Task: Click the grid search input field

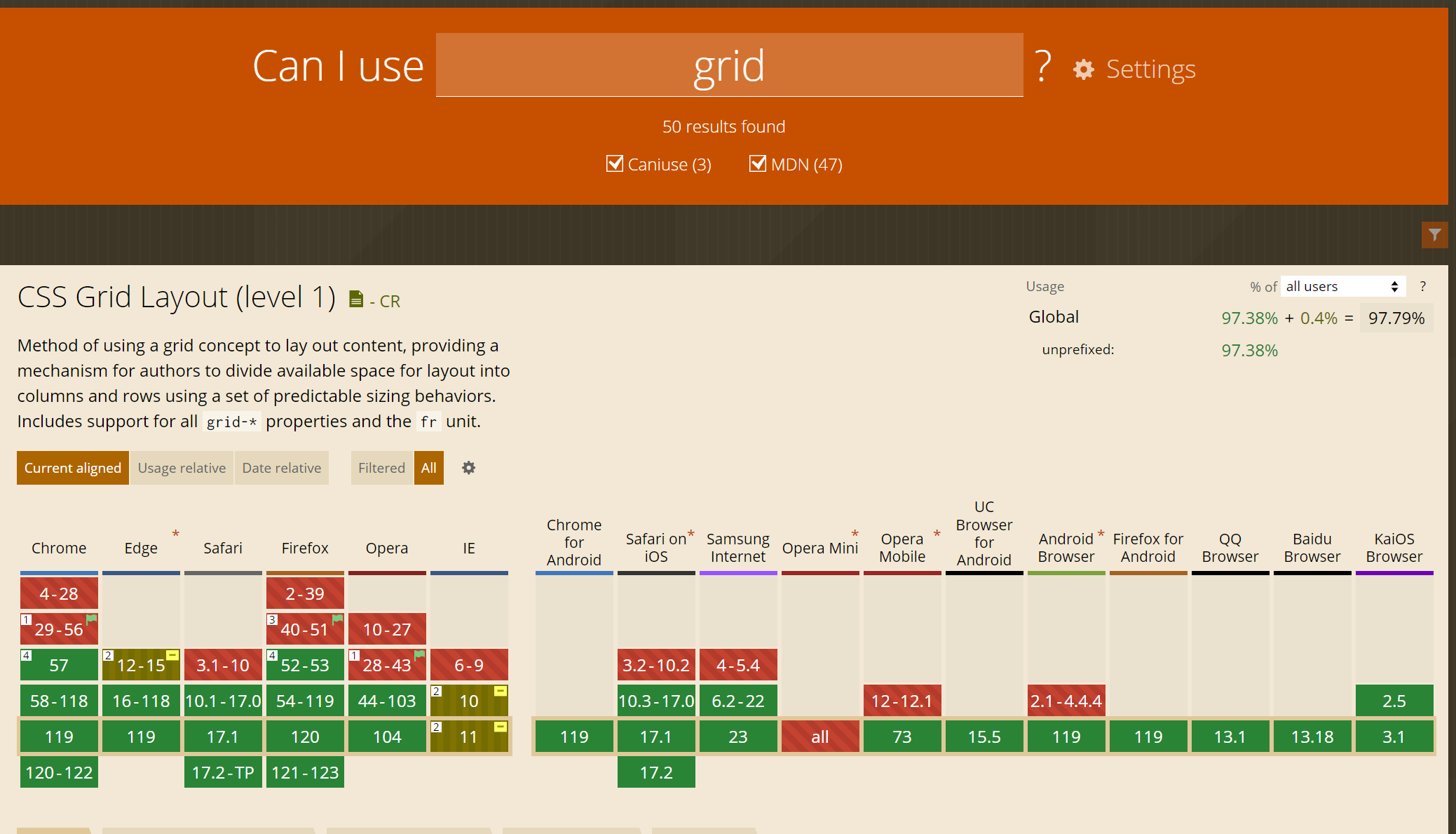Action: point(729,65)
